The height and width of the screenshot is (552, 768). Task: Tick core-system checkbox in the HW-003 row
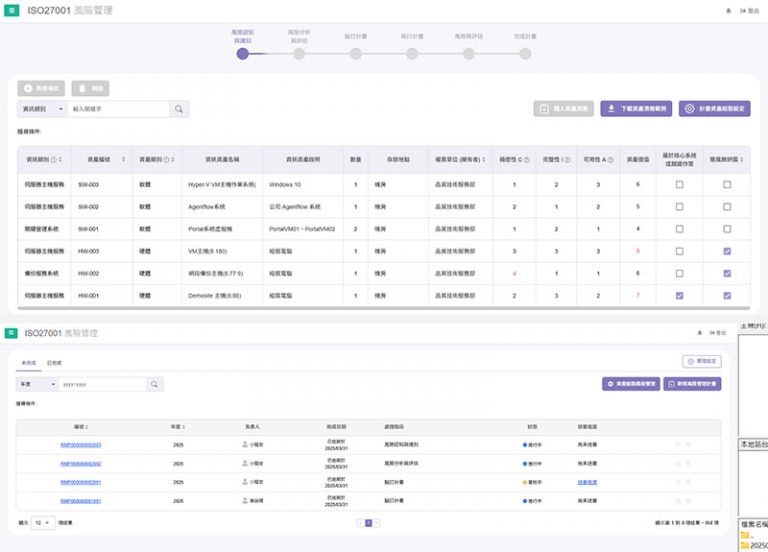[x=679, y=251]
